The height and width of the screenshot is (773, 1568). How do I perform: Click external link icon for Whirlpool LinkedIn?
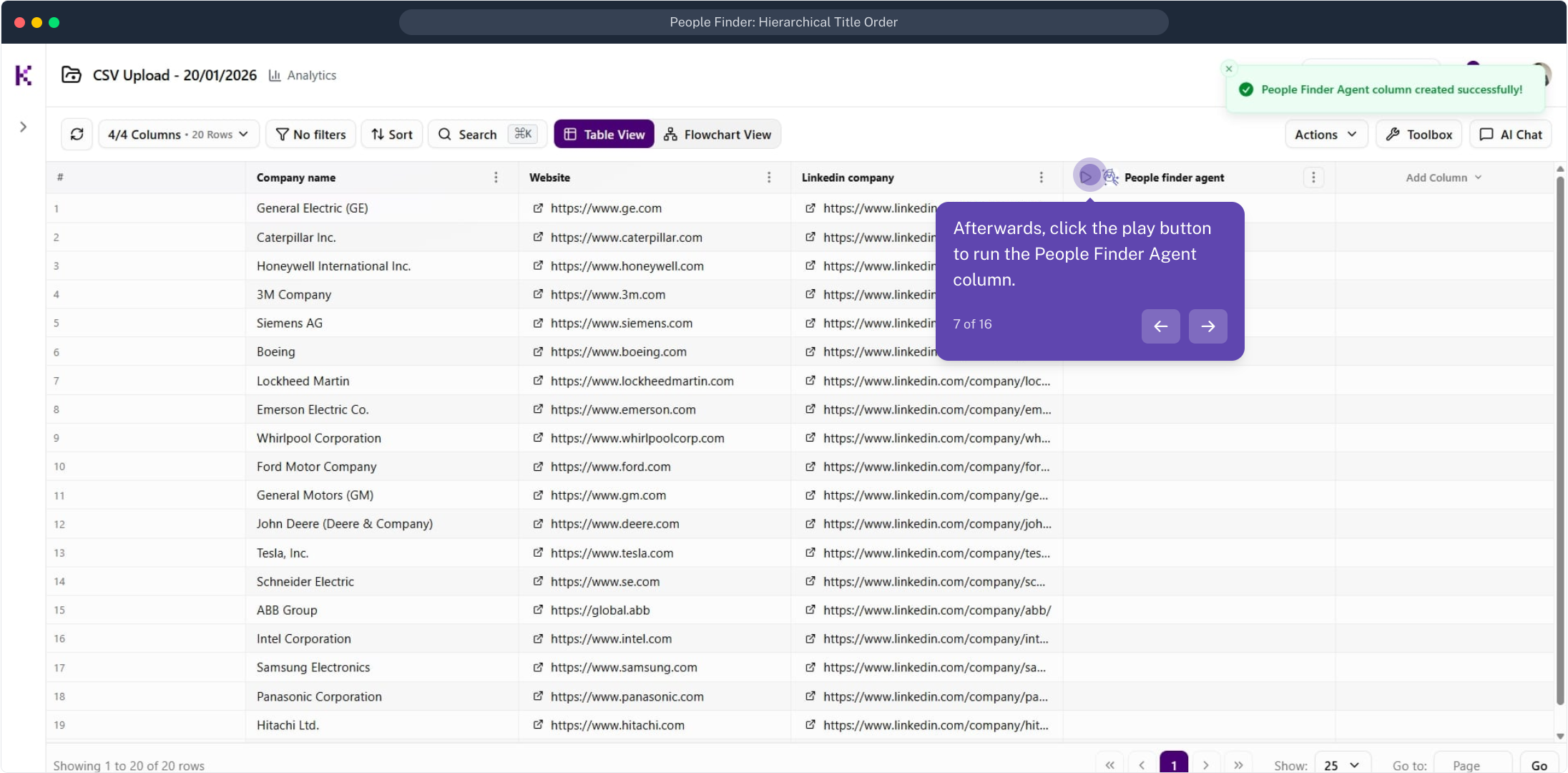click(x=810, y=438)
